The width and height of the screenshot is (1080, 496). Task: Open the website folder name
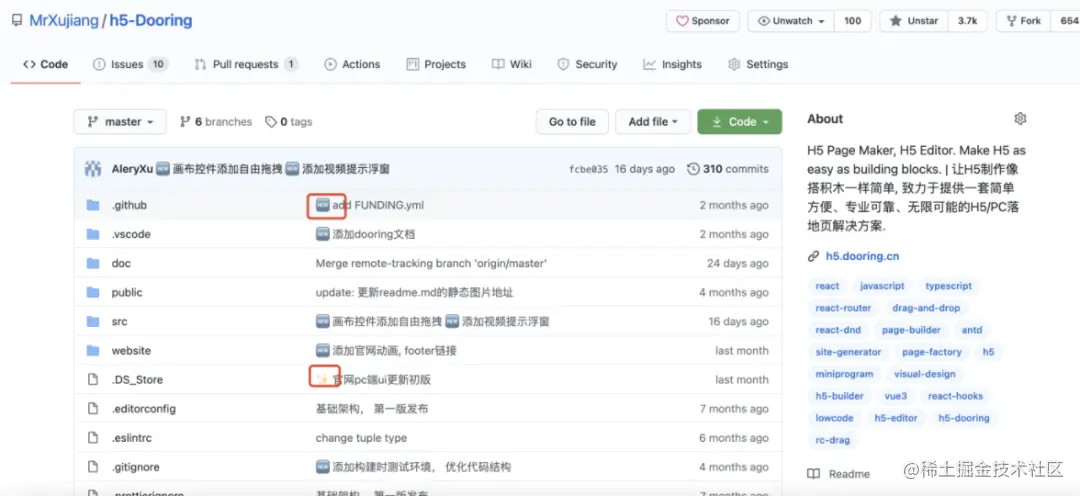tap(131, 351)
